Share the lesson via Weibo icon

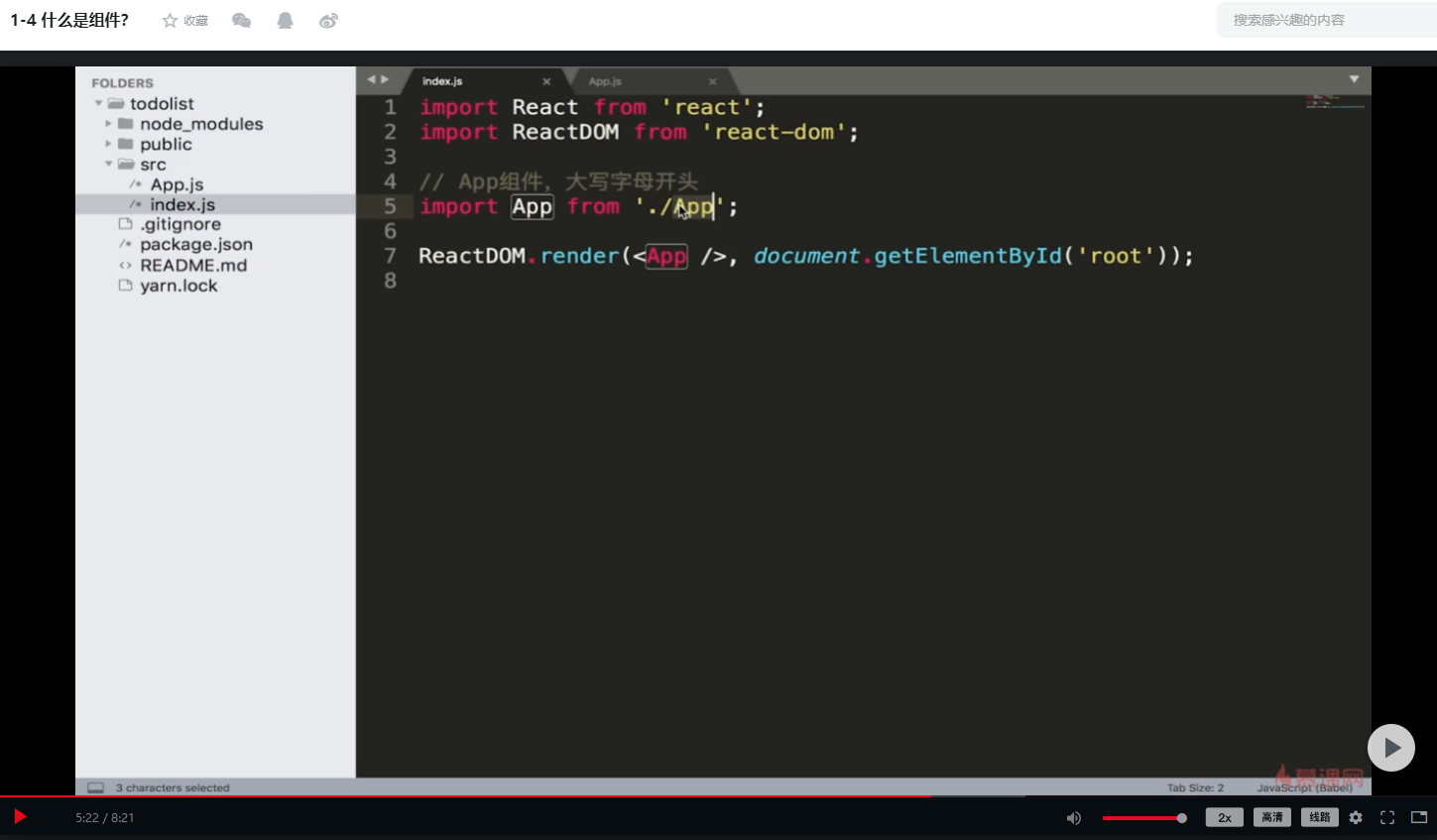click(x=328, y=21)
